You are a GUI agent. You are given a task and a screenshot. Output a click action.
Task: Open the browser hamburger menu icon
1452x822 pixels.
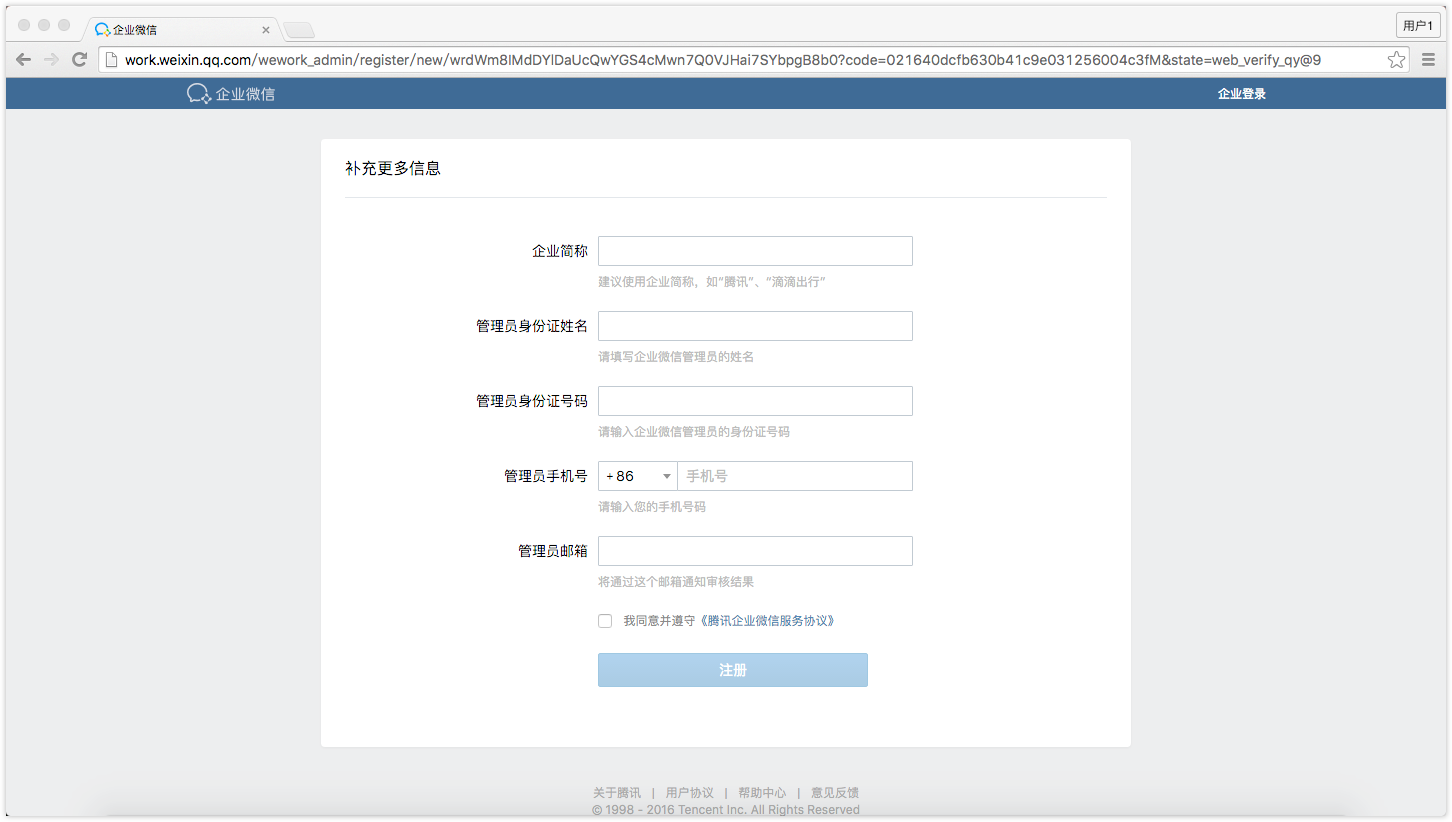pyautogui.click(x=1428, y=59)
